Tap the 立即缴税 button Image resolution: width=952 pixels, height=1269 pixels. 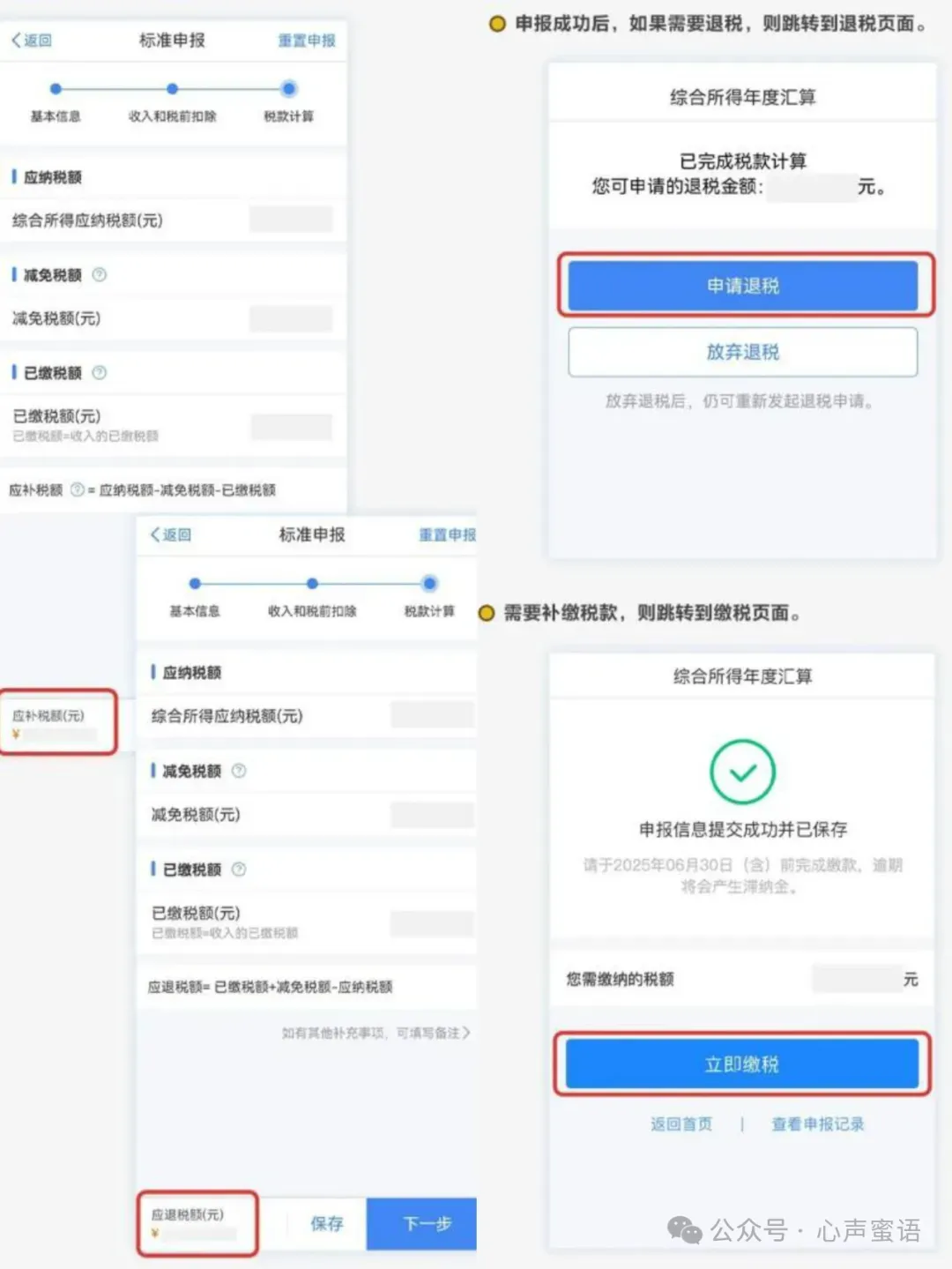click(x=742, y=1064)
